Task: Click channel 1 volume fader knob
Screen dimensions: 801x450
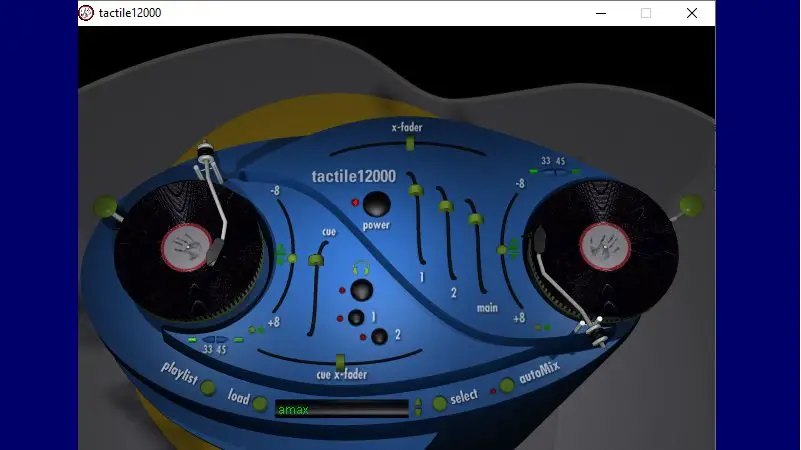Action: pos(416,191)
